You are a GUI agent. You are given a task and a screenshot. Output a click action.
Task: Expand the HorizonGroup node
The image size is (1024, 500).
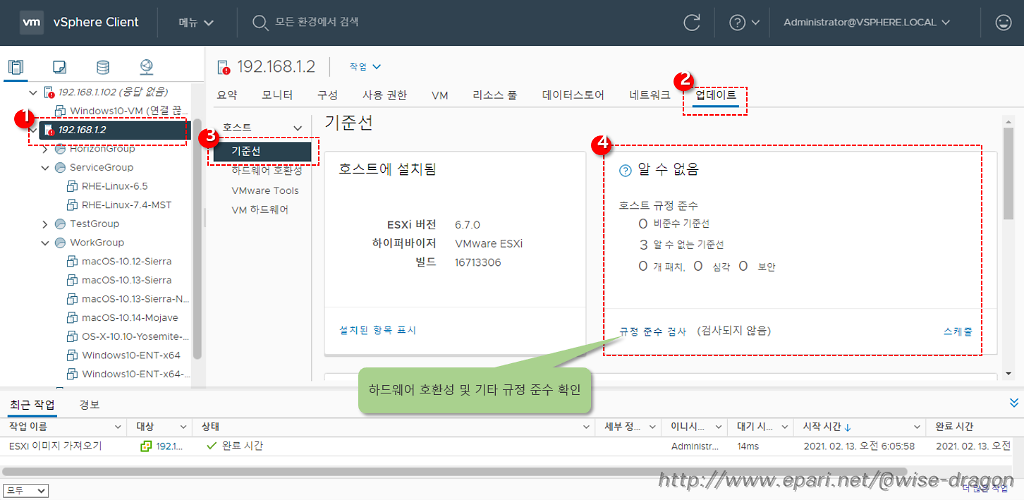[x=45, y=149]
